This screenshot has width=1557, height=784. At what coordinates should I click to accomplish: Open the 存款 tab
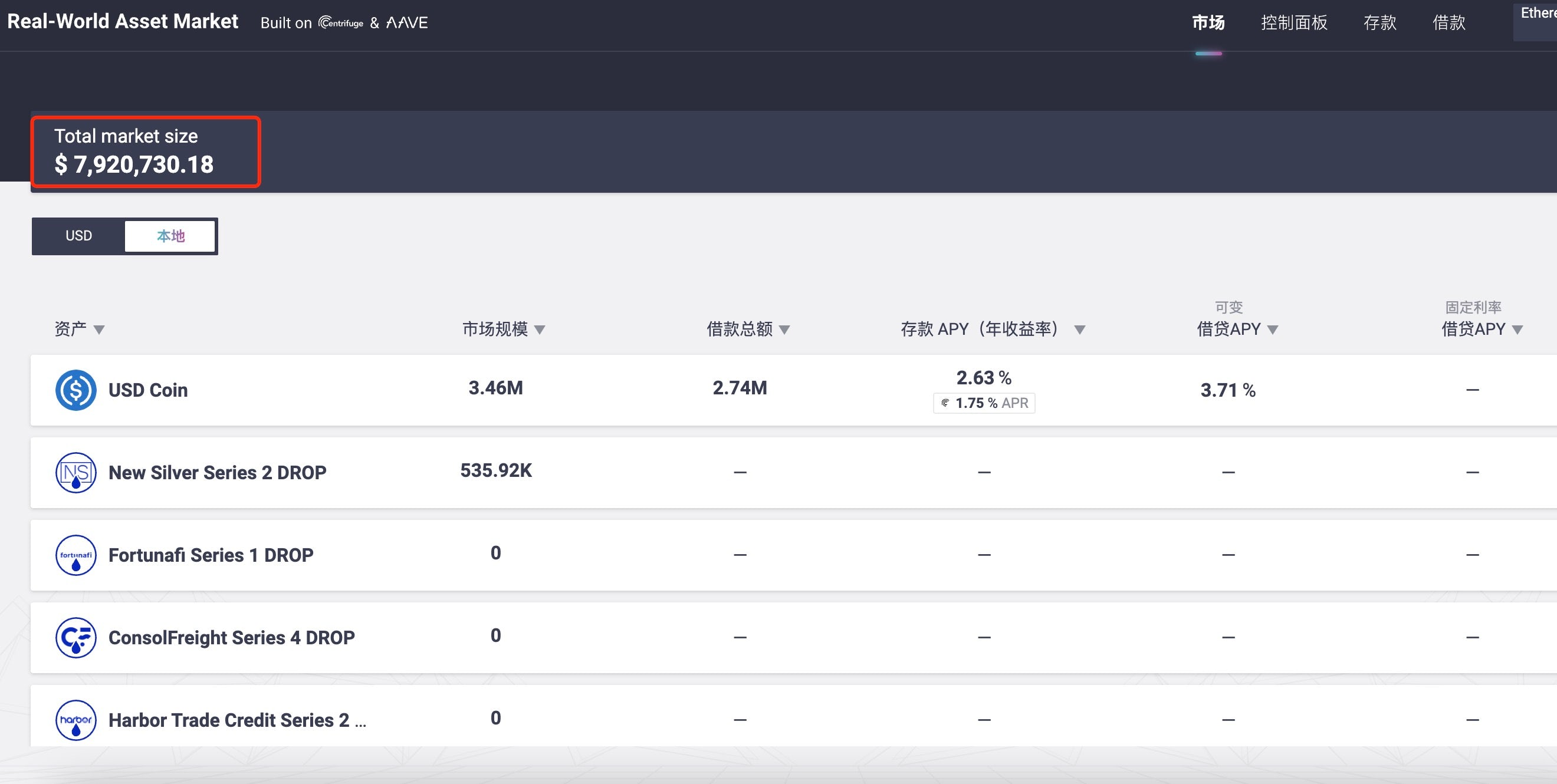click(x=1380, y=23)
